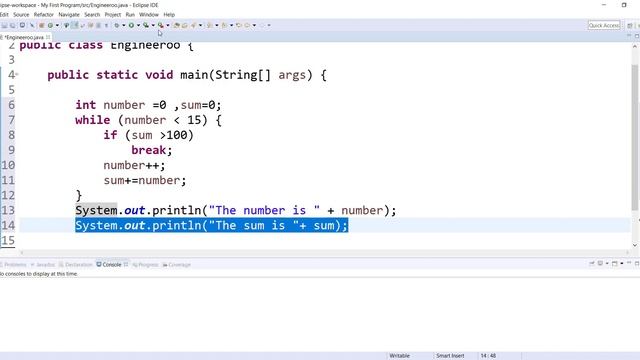Minimize the editor area
The image size is (640, 360).
click(629, 36)
